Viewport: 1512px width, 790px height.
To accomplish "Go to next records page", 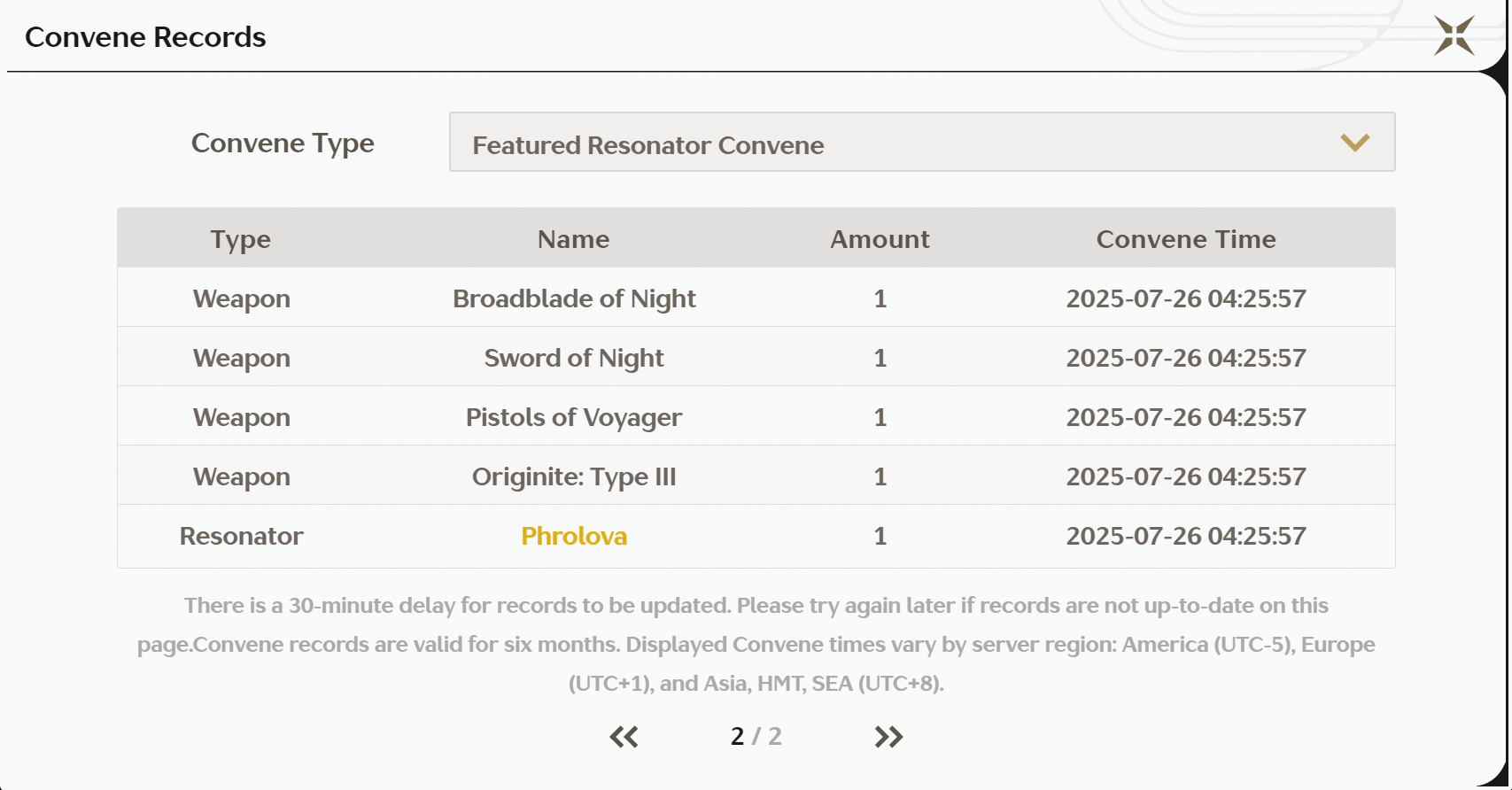I will tap(888, 737).
